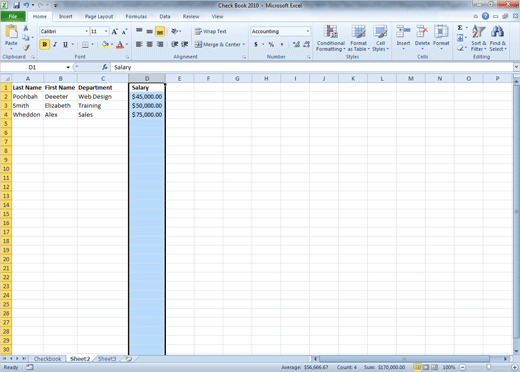Switch to Page Layout tab
520x372 pixels.
point(99,16)
